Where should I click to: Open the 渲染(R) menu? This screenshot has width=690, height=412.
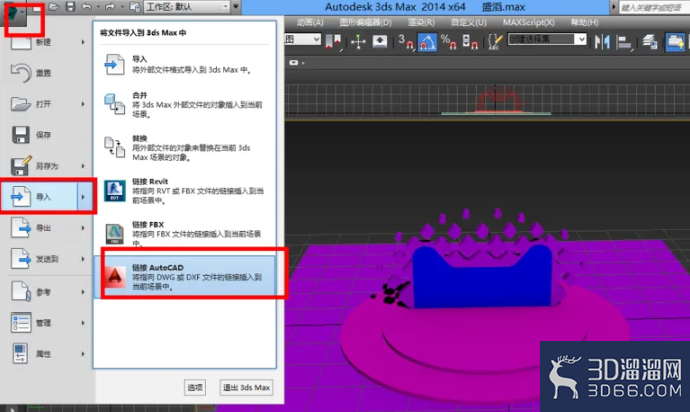pos(421,22)
